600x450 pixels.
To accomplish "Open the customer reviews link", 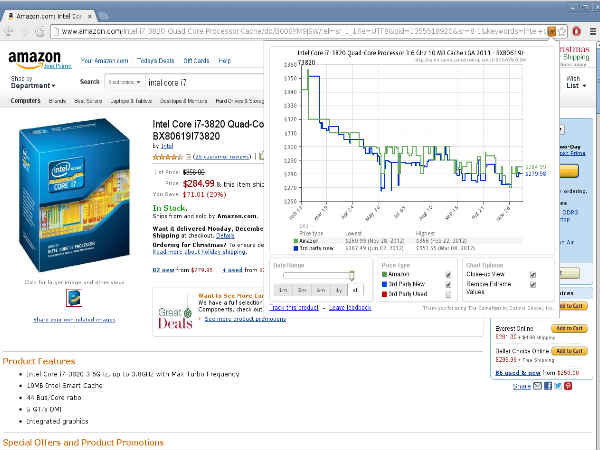I will 222,157.
